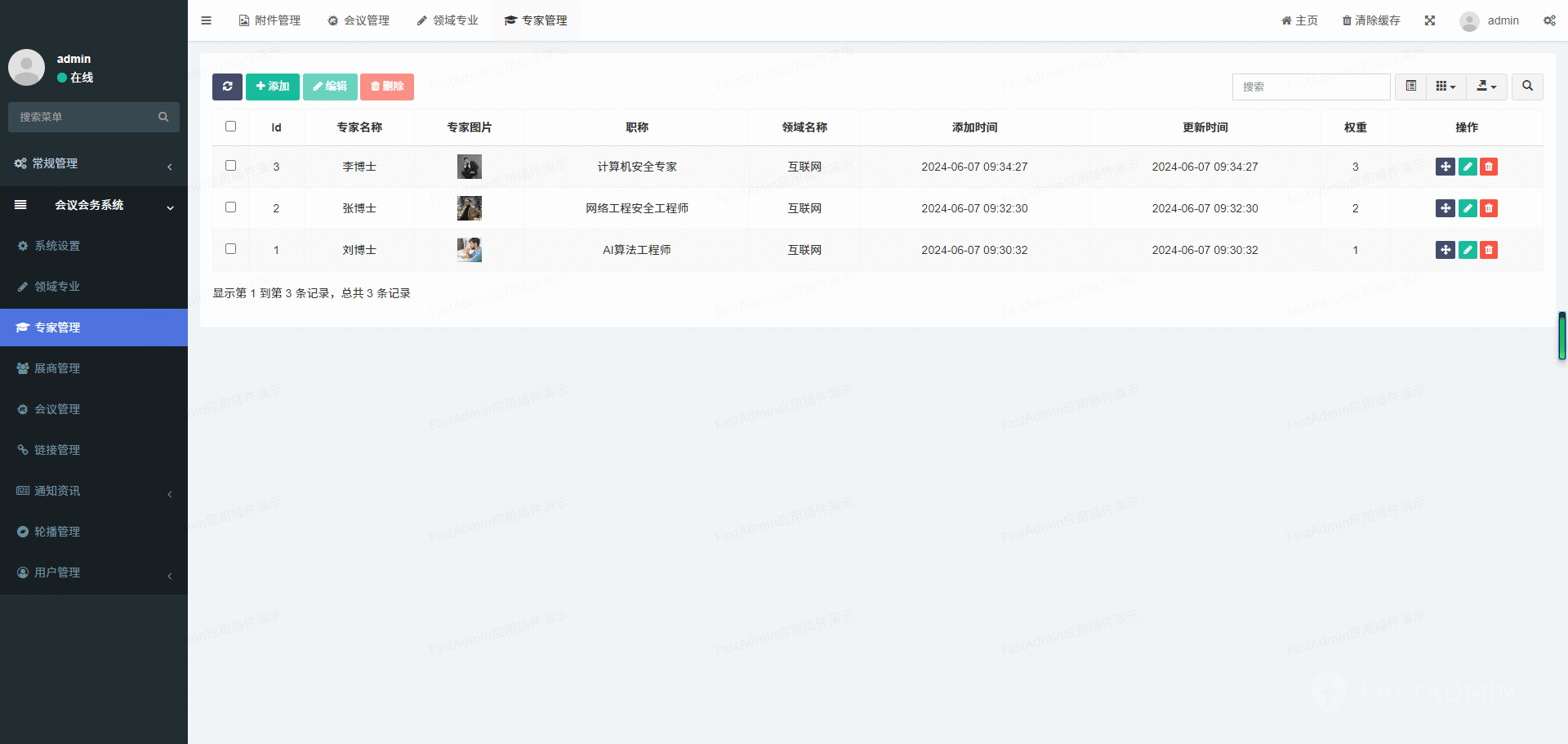Screen dimensions: 1568x744
Task: Check the checkbox for row Id 1
Action: pyautogui.click(x=230, y=249)
